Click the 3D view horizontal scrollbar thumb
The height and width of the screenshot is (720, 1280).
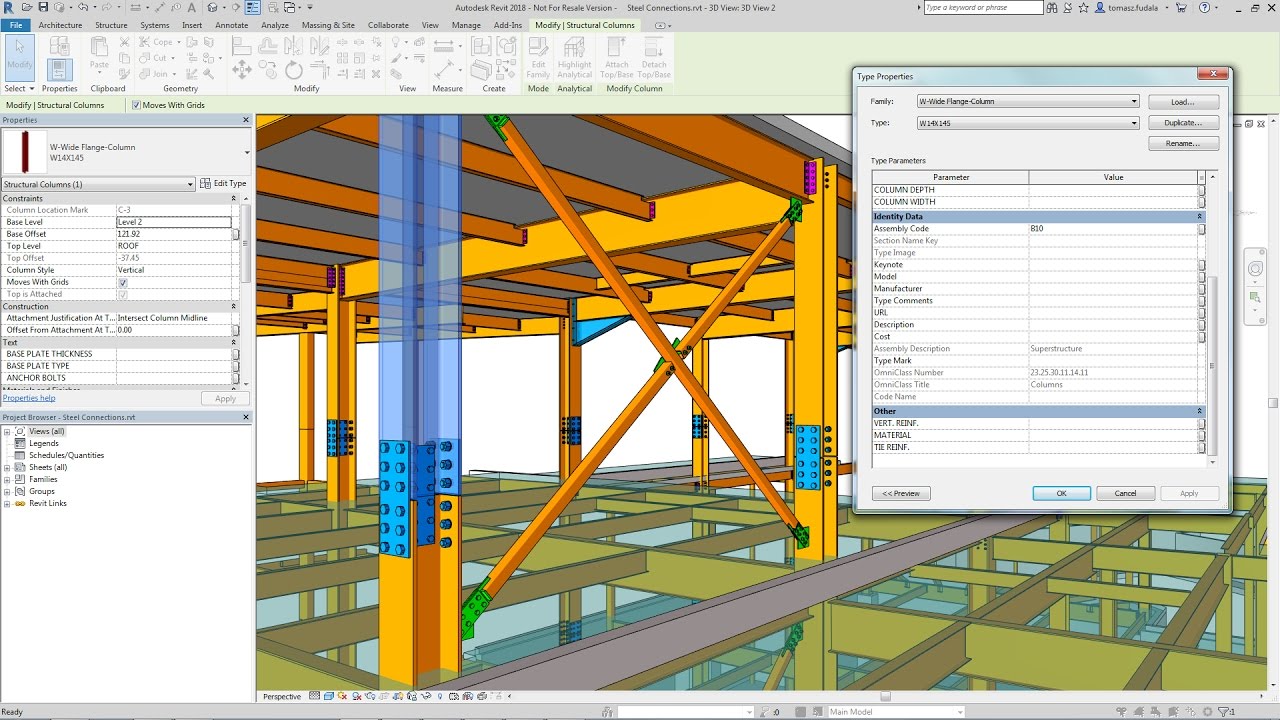(x=885, y=696)
